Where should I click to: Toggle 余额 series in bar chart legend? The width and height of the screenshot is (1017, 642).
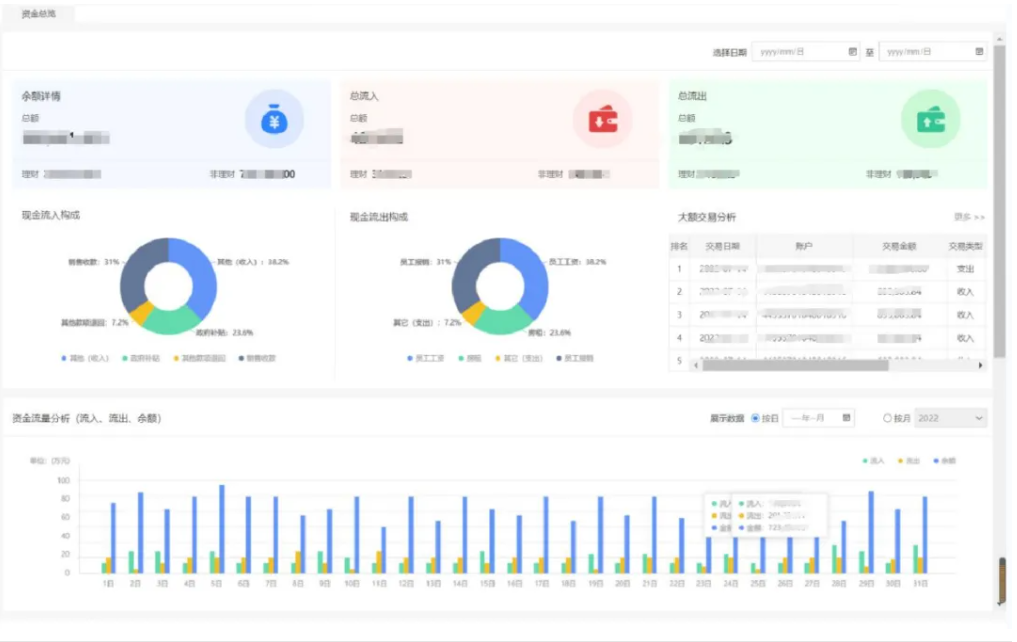click(x=939, y=461)
